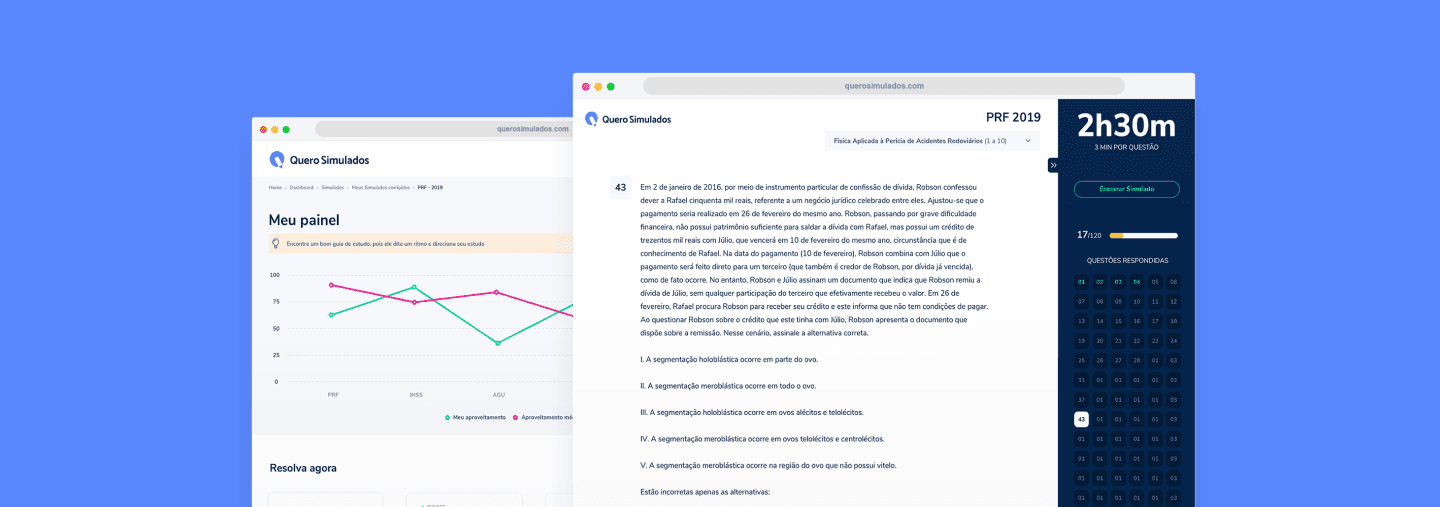Jump to question 04 in the grid
Viewport: 1440px width, 507px height.
tap(1137, 282)
